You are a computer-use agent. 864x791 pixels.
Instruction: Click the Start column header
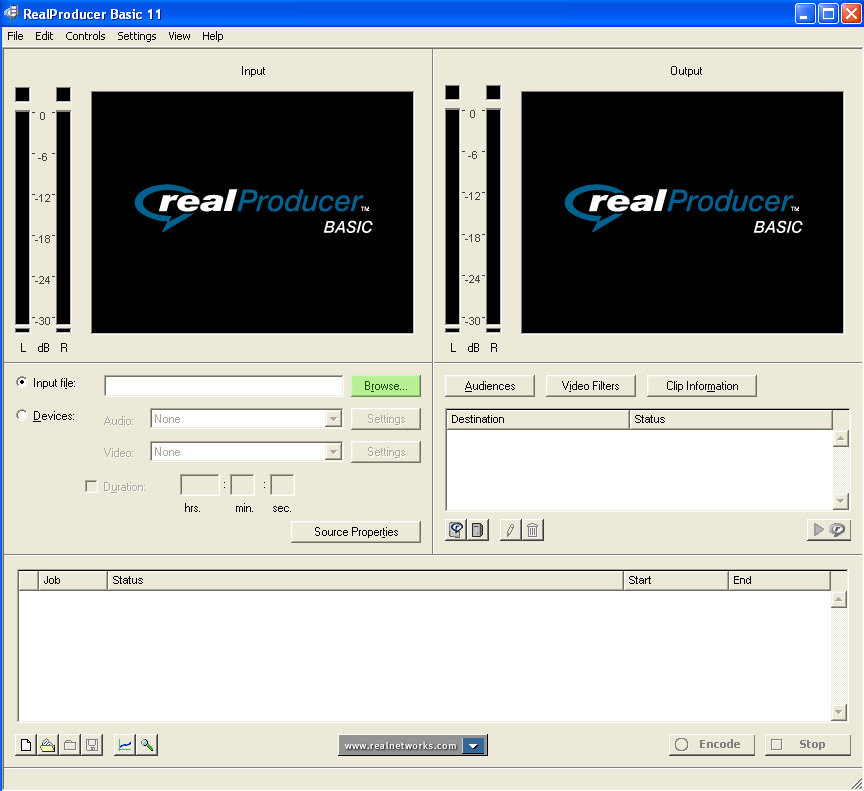(676, 580)
